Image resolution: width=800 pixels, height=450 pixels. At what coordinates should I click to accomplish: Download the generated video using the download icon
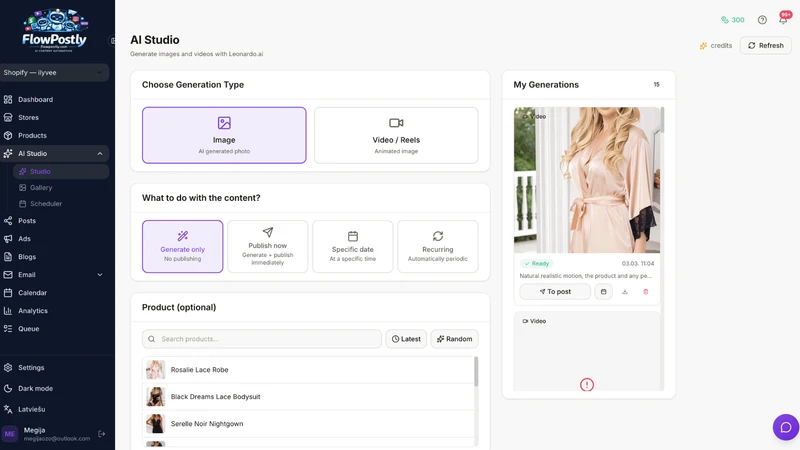click(624, 292)
